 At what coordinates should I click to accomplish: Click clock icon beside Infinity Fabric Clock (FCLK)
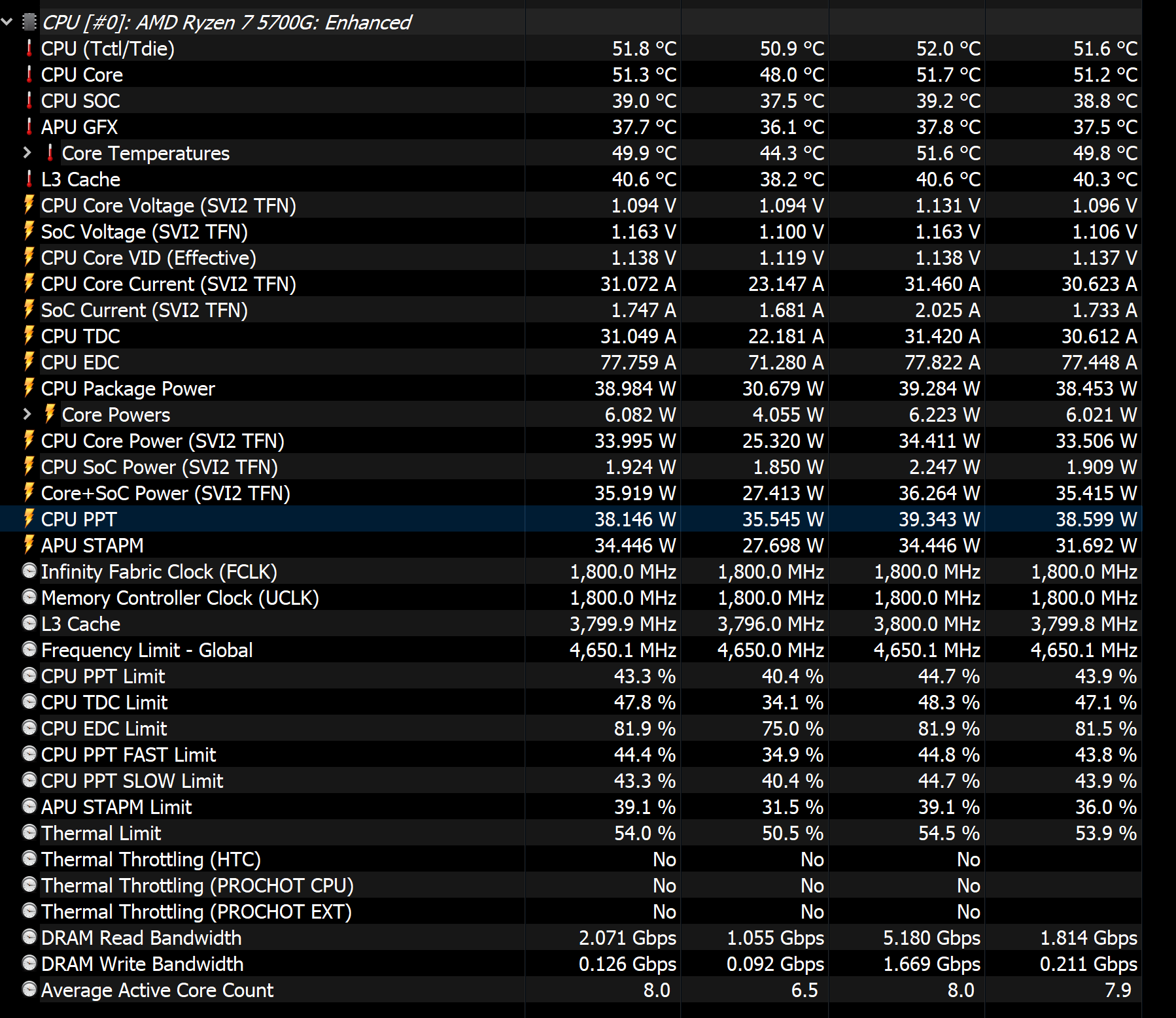(x=29, y=571)
